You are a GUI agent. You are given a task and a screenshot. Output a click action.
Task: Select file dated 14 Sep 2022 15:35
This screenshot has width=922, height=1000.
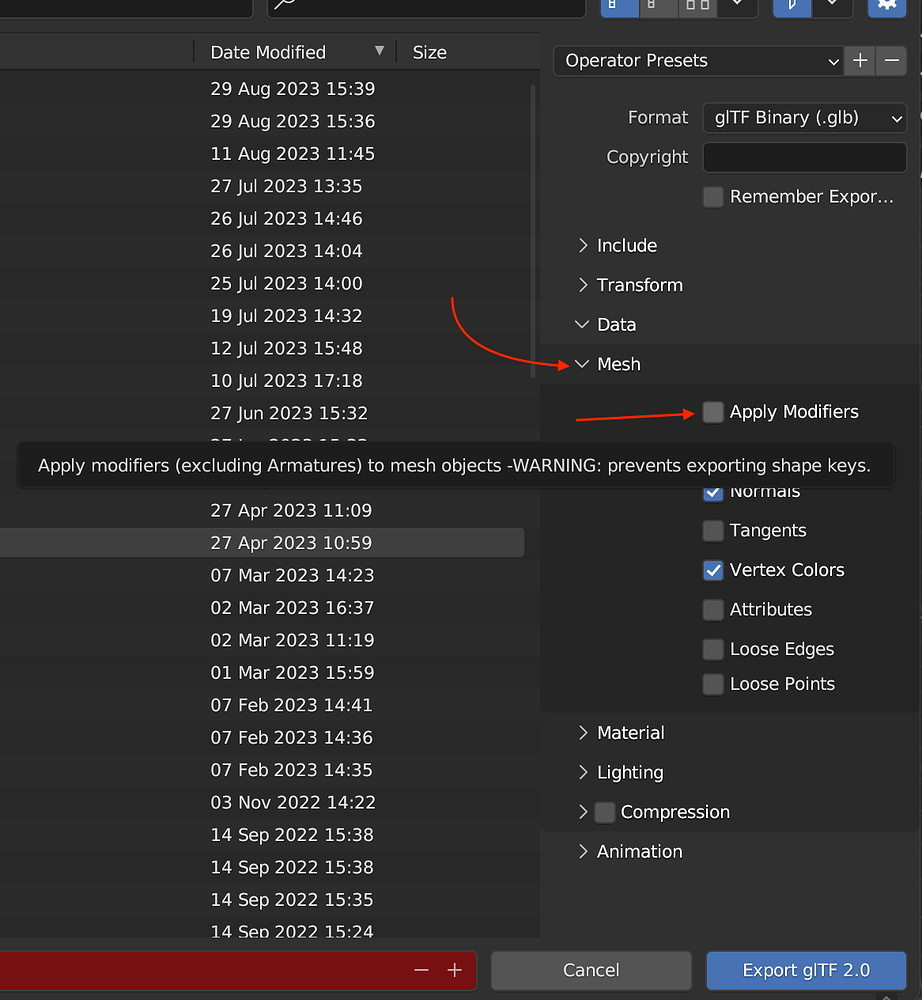[x=262, y=900]
